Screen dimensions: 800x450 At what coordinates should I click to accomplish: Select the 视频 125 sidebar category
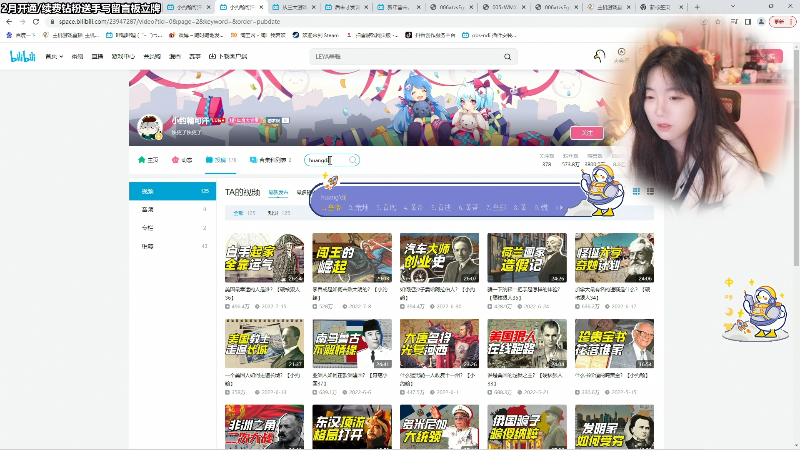coord(172,191)
